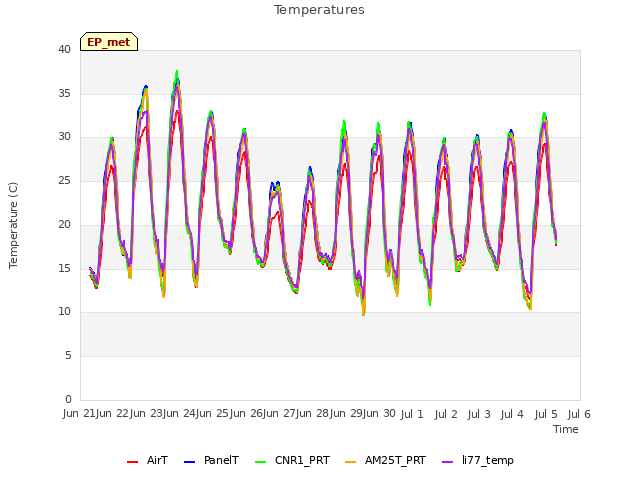This screenshot has height=480, width=640.
Task: Click the EP_met label box
Action: [x=109, y=42]
